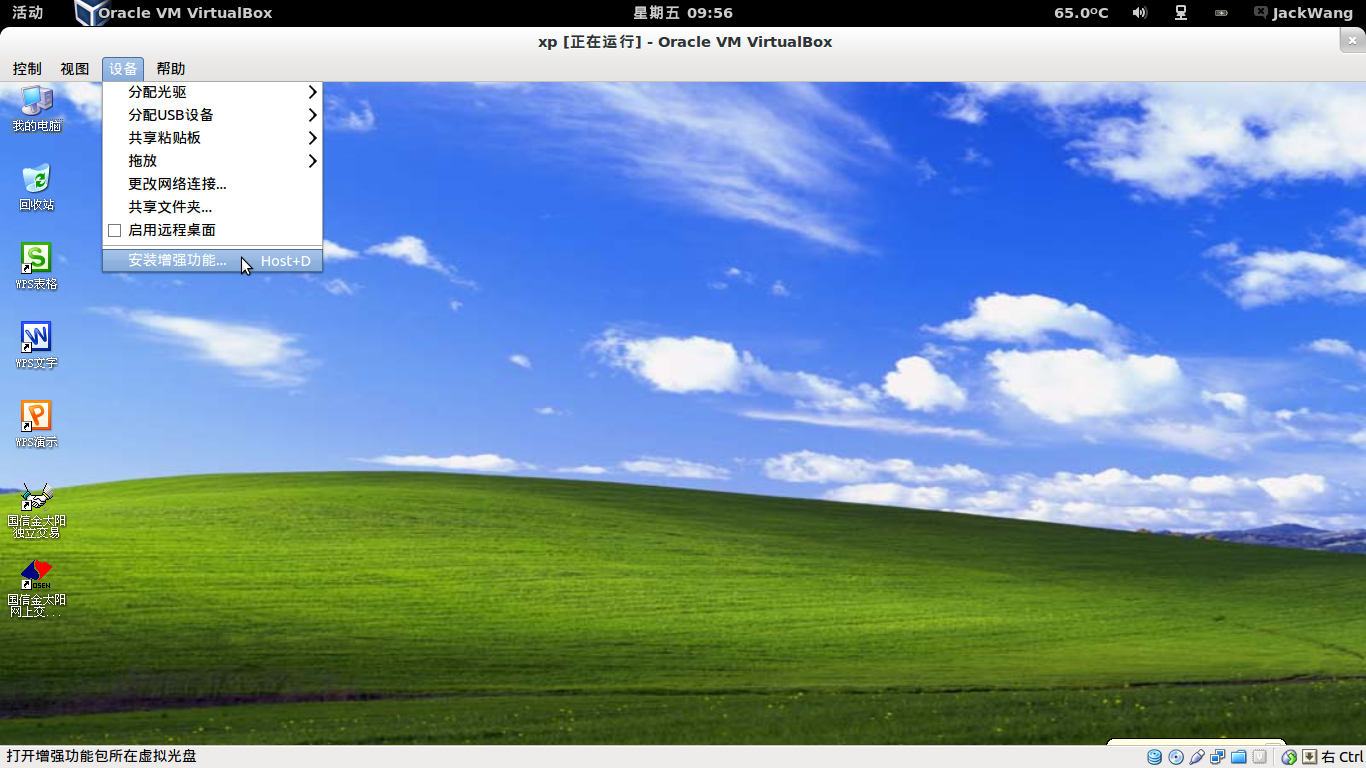1366x768 pixels.
Task: Click the chat status icon beside JackWang
Action: 1261,13
